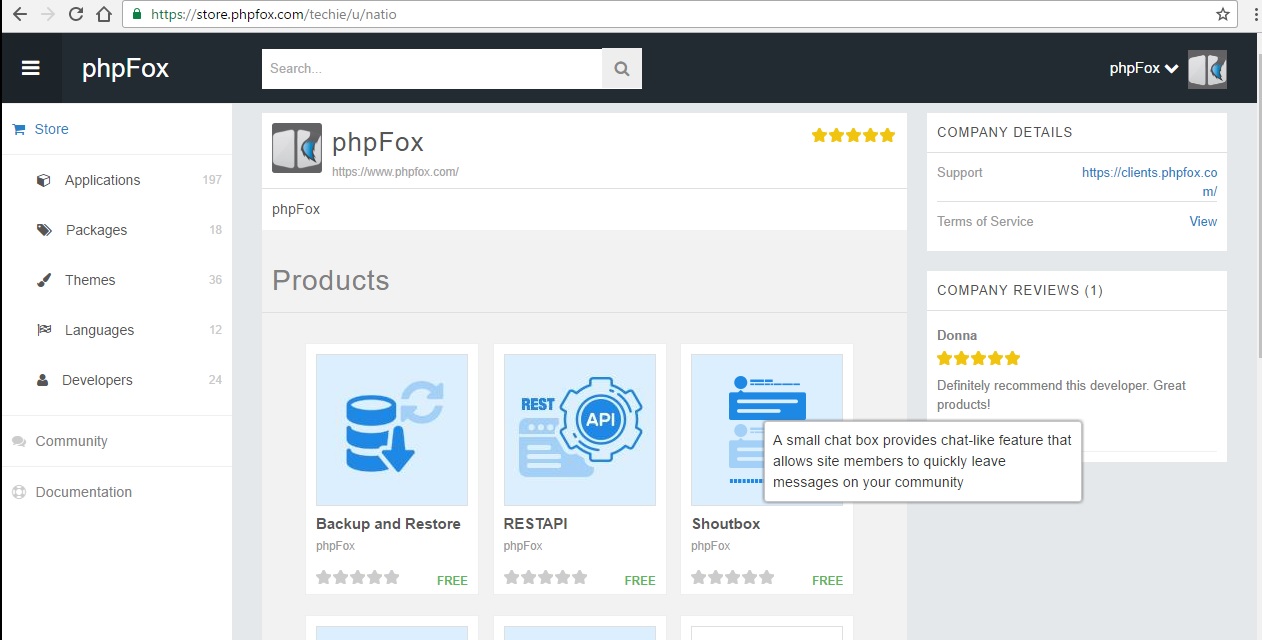Image resolution: width=1262 pixels, height=640 pixels.
Task: Open the Languages sidebar section
Action: [99, 330]
